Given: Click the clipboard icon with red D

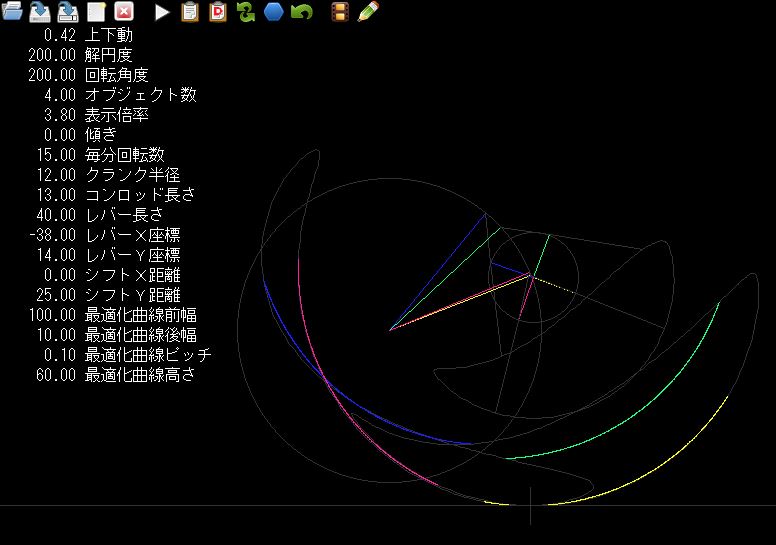Looking at the screenshot, I should coord(218,11).
